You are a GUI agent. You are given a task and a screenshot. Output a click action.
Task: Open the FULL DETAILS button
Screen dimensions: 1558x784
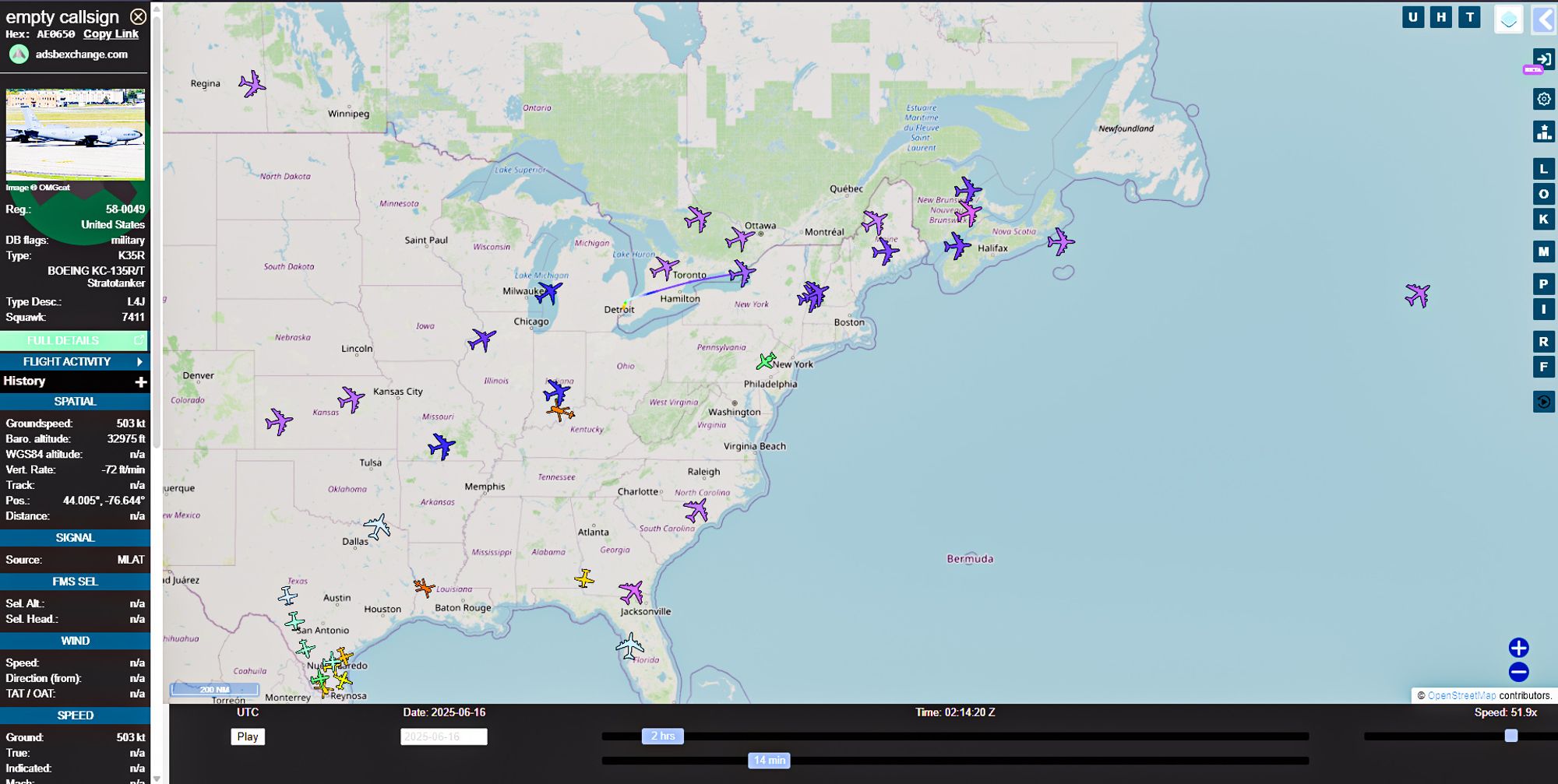pyautogui.click(x=74, y=340)
